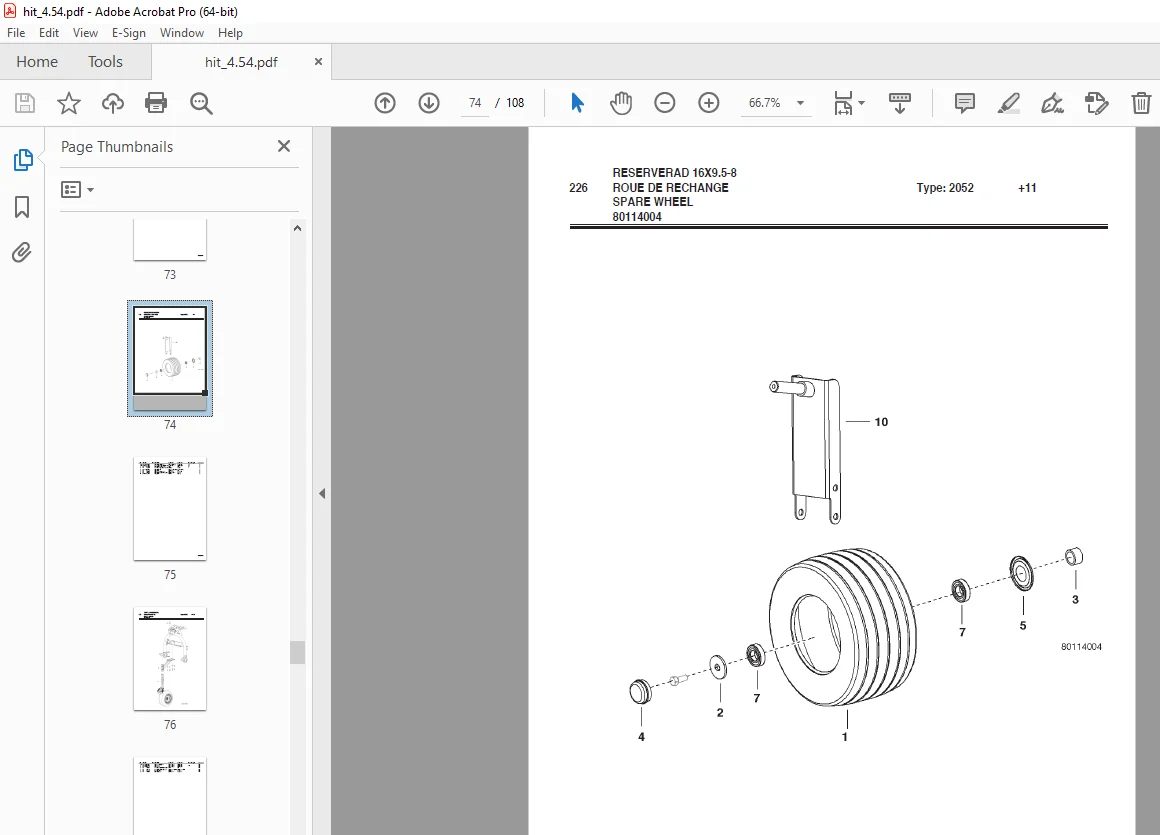Image resolution: width=1160 pixels, height=835 pixels.
Task: Open the thumbnail options dropdown menu
Action: pyautogui.click(x=77, y=190)
